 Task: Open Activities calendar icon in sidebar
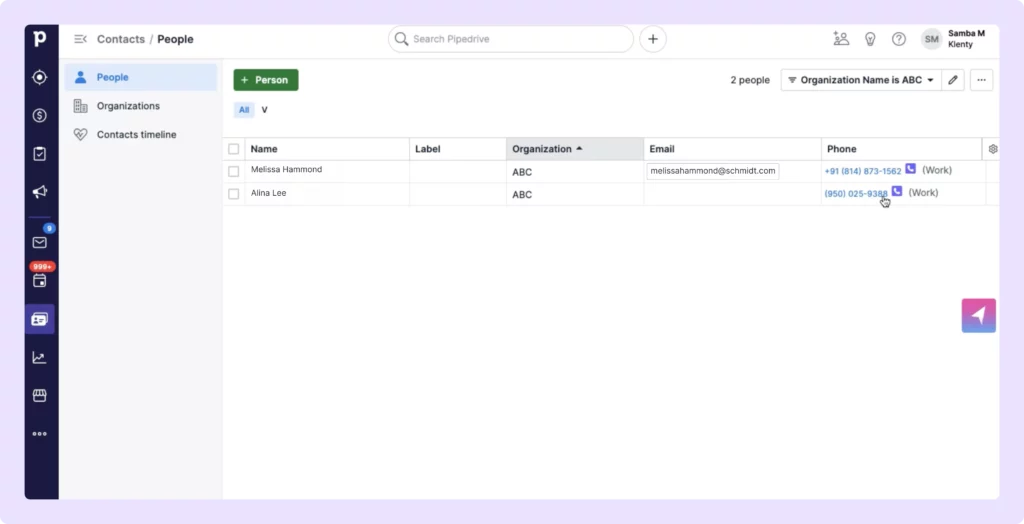coord(40,281)
